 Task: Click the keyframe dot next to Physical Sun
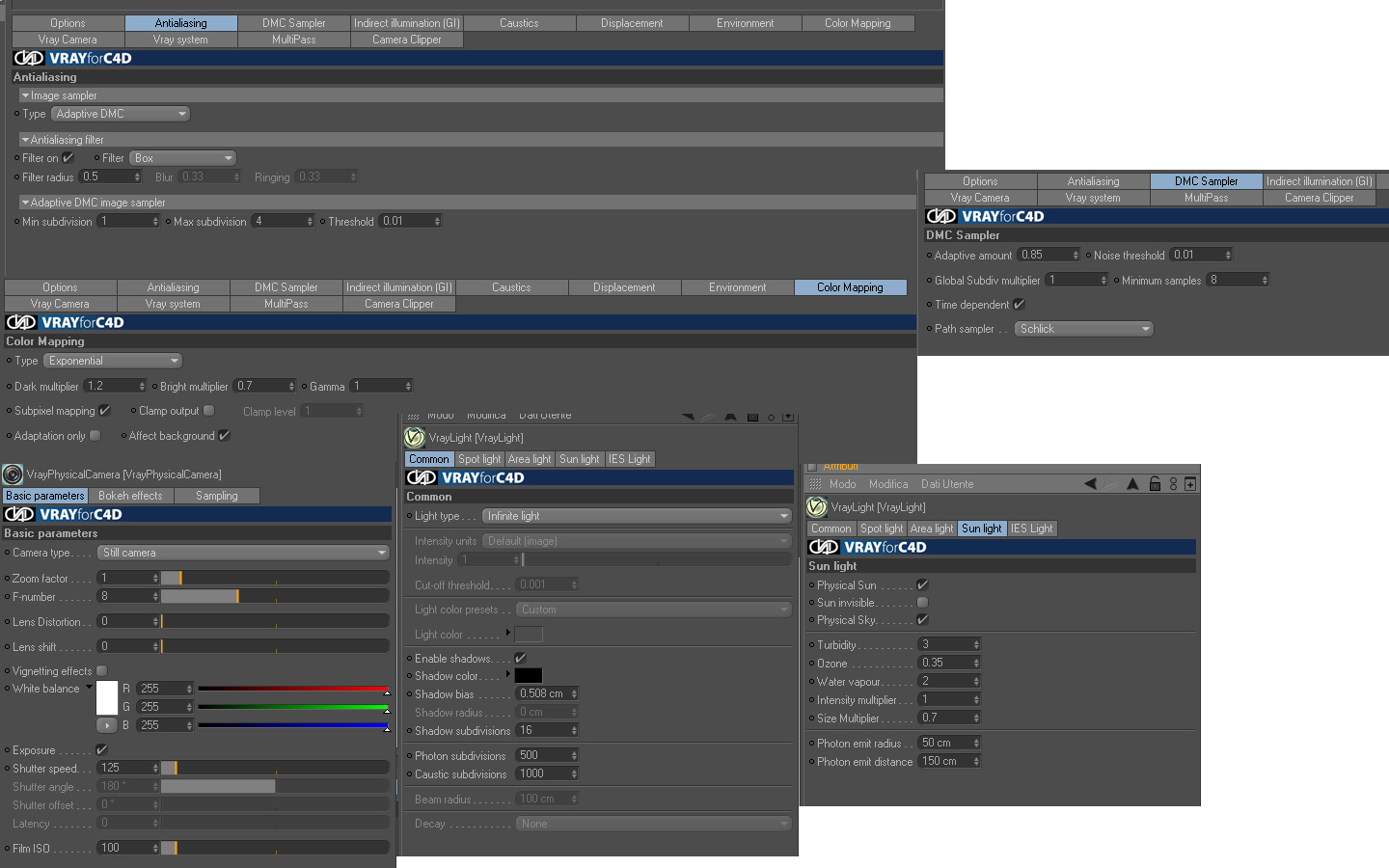[x=811, y=585]
